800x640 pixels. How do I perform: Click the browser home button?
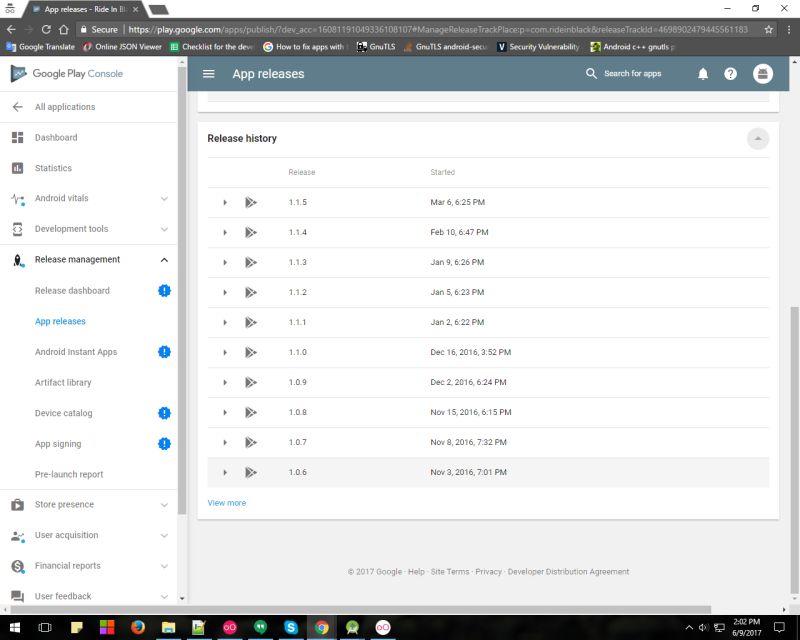(x=63, y=30)
